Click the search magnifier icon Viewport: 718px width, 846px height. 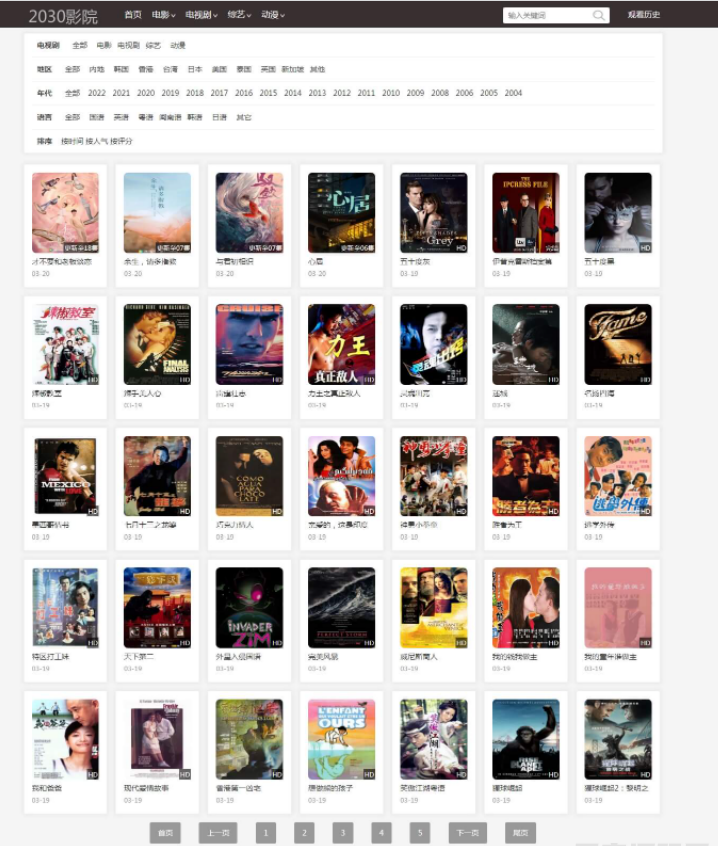tap(598, 15)
